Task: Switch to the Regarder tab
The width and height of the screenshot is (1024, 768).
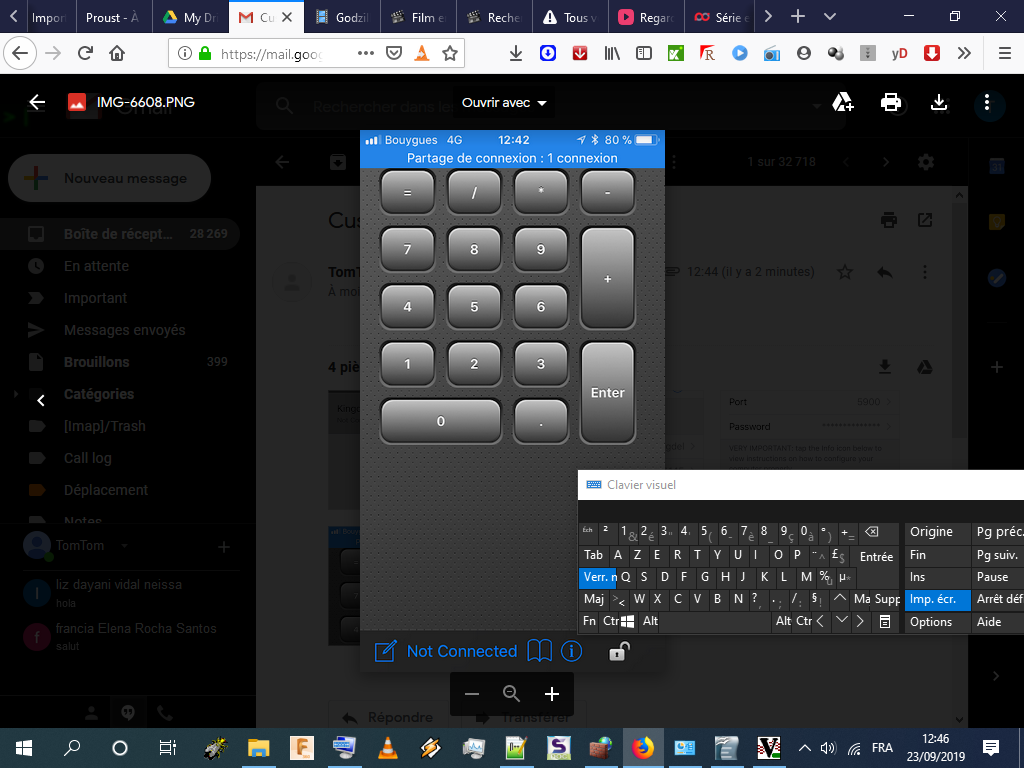Action: (645, 17)
